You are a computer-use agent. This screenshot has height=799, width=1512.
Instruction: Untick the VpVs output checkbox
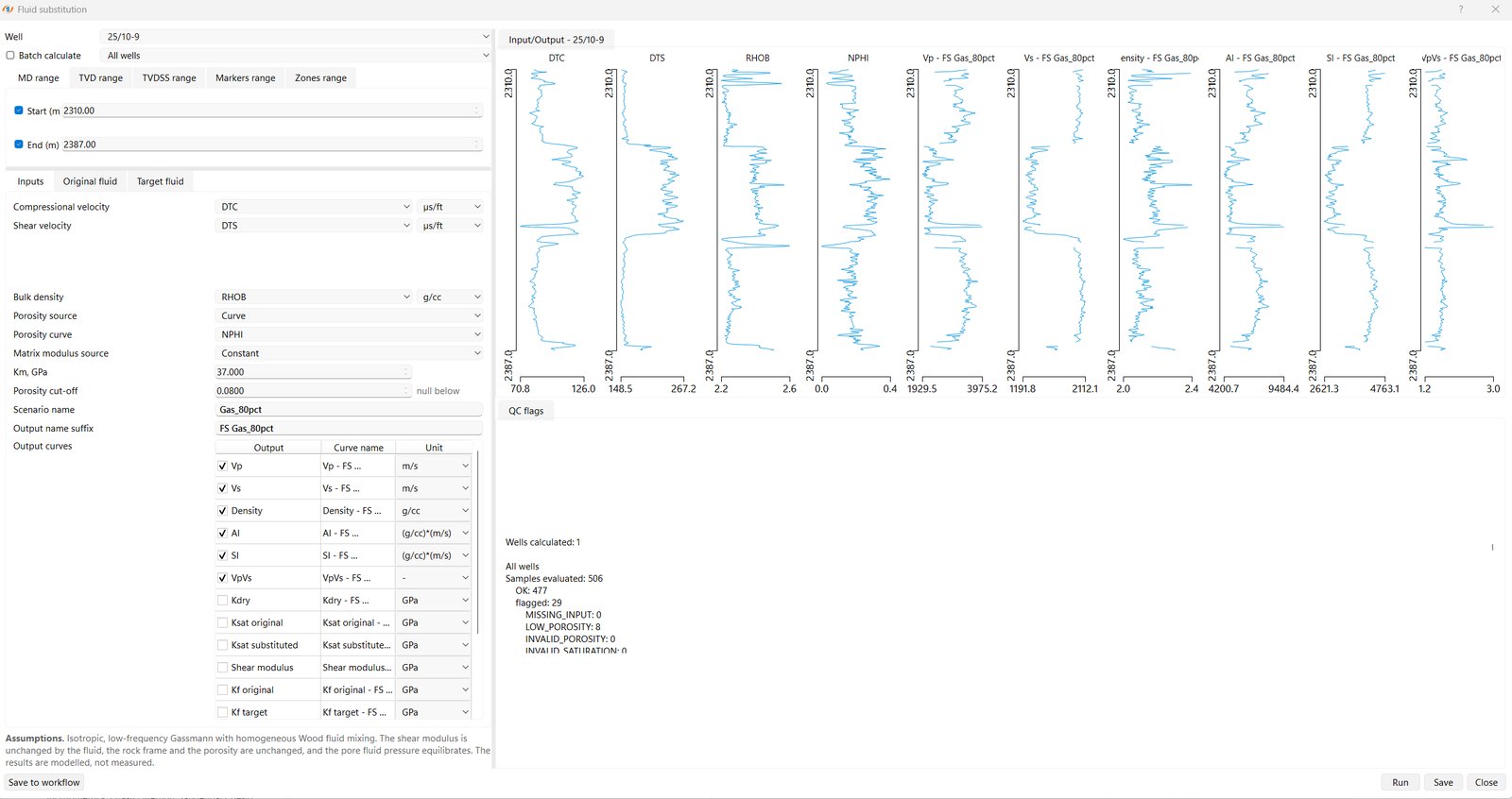point(223,578)
